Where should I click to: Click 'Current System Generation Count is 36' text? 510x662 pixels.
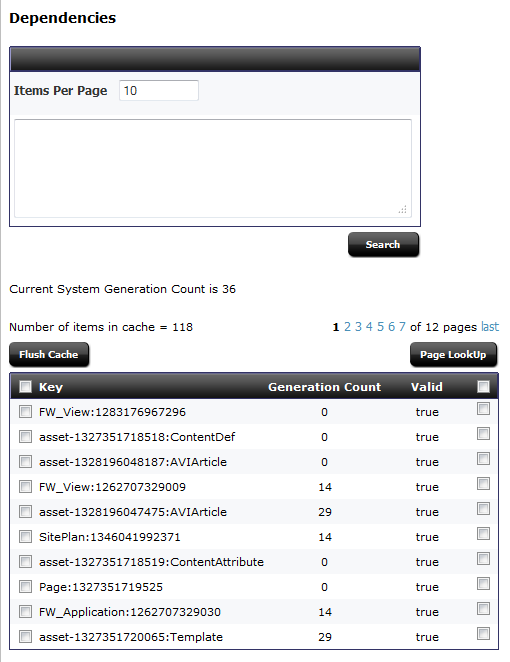click(x=122, y=289)
